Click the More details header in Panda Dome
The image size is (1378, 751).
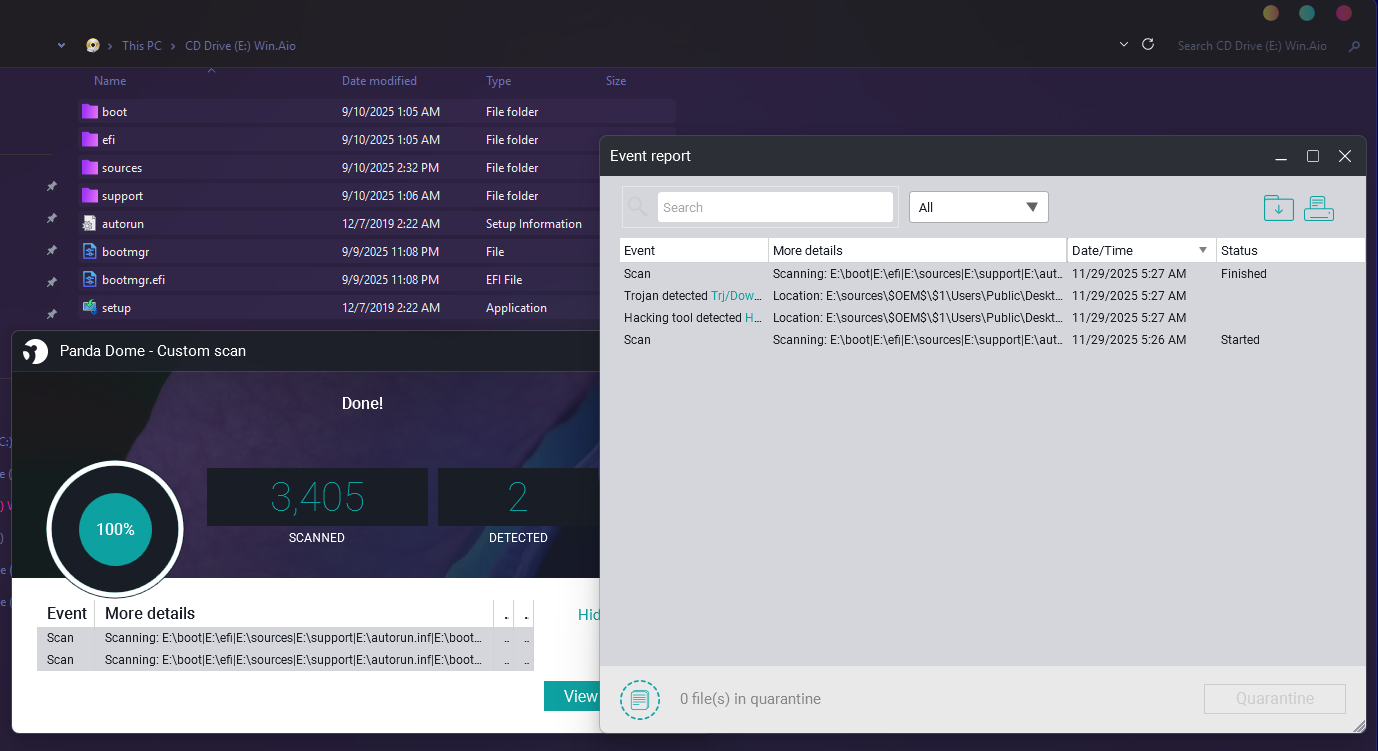pos(150,613)
